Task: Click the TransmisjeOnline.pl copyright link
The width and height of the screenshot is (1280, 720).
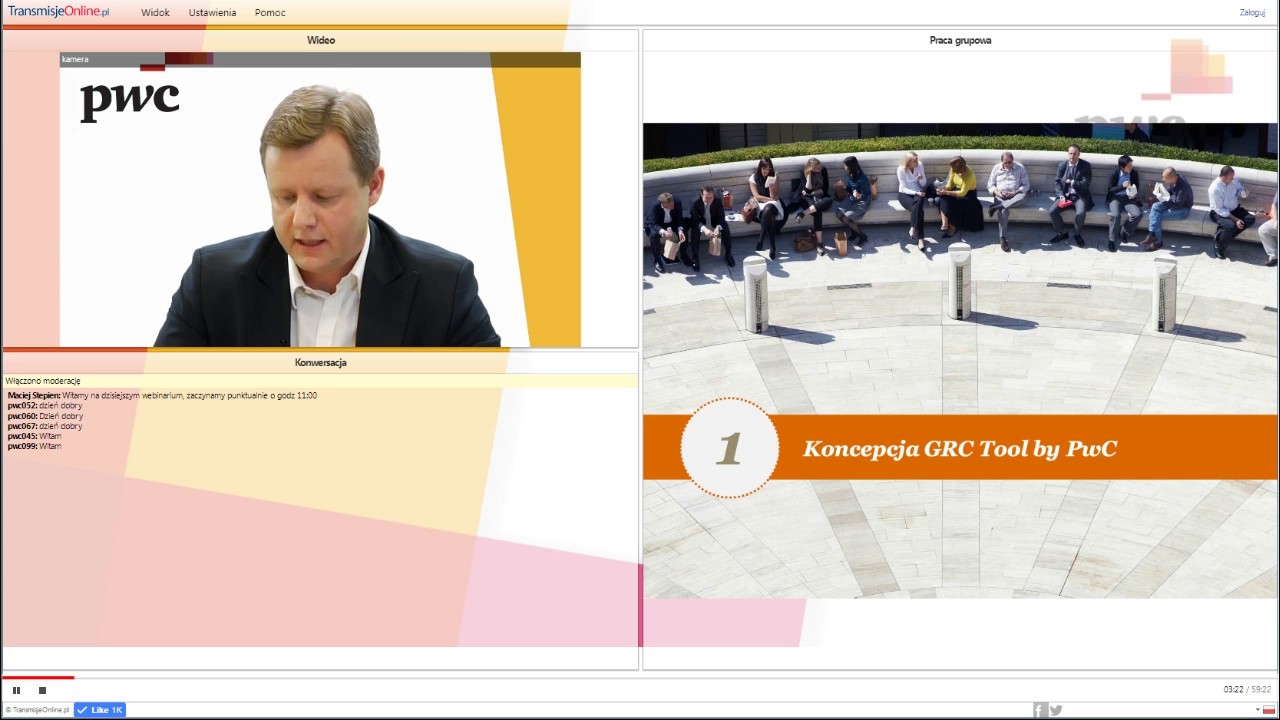Action: pos(37,710)
